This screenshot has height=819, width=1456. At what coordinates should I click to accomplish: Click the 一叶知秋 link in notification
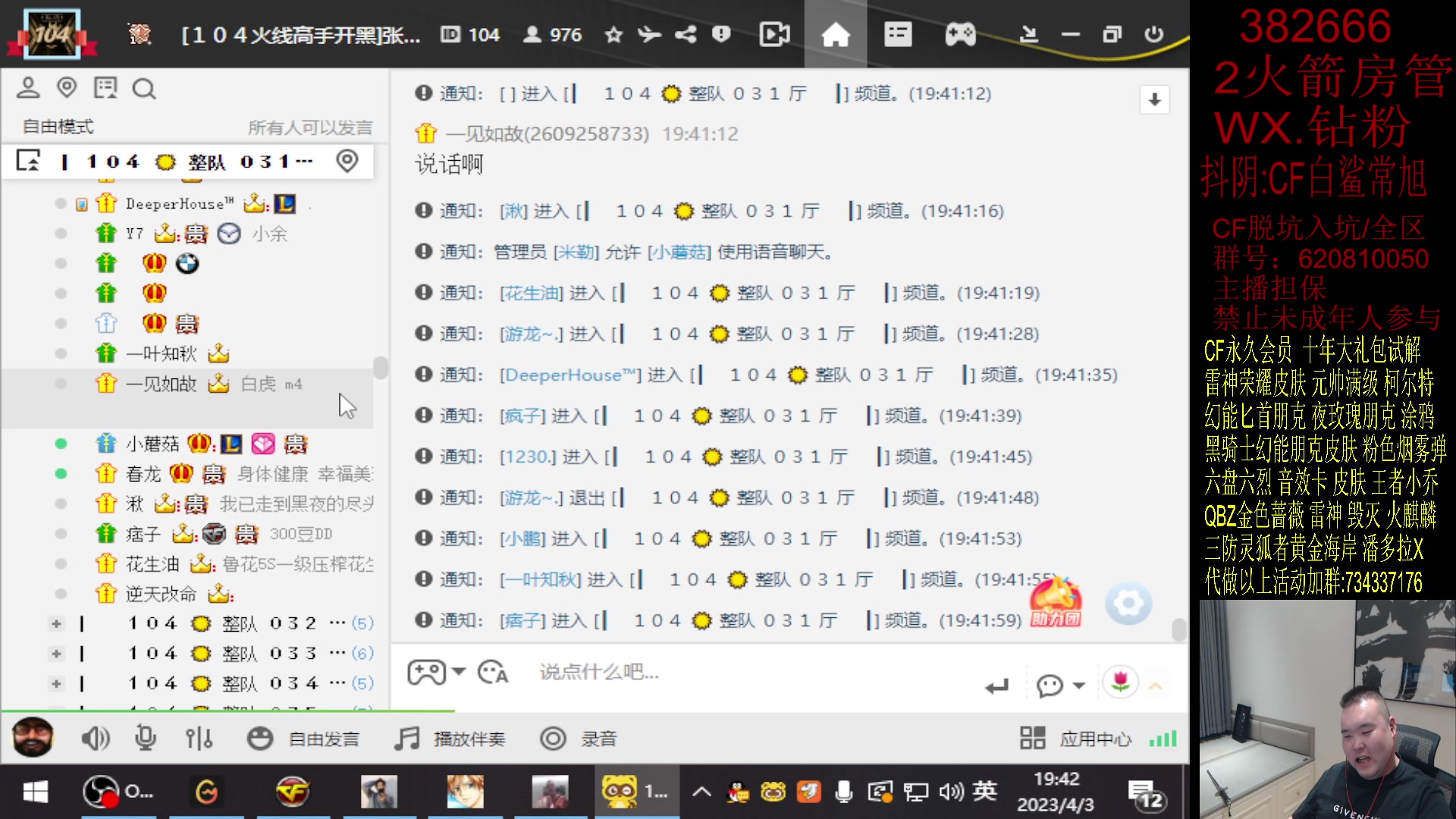click(x=541, y=579)
